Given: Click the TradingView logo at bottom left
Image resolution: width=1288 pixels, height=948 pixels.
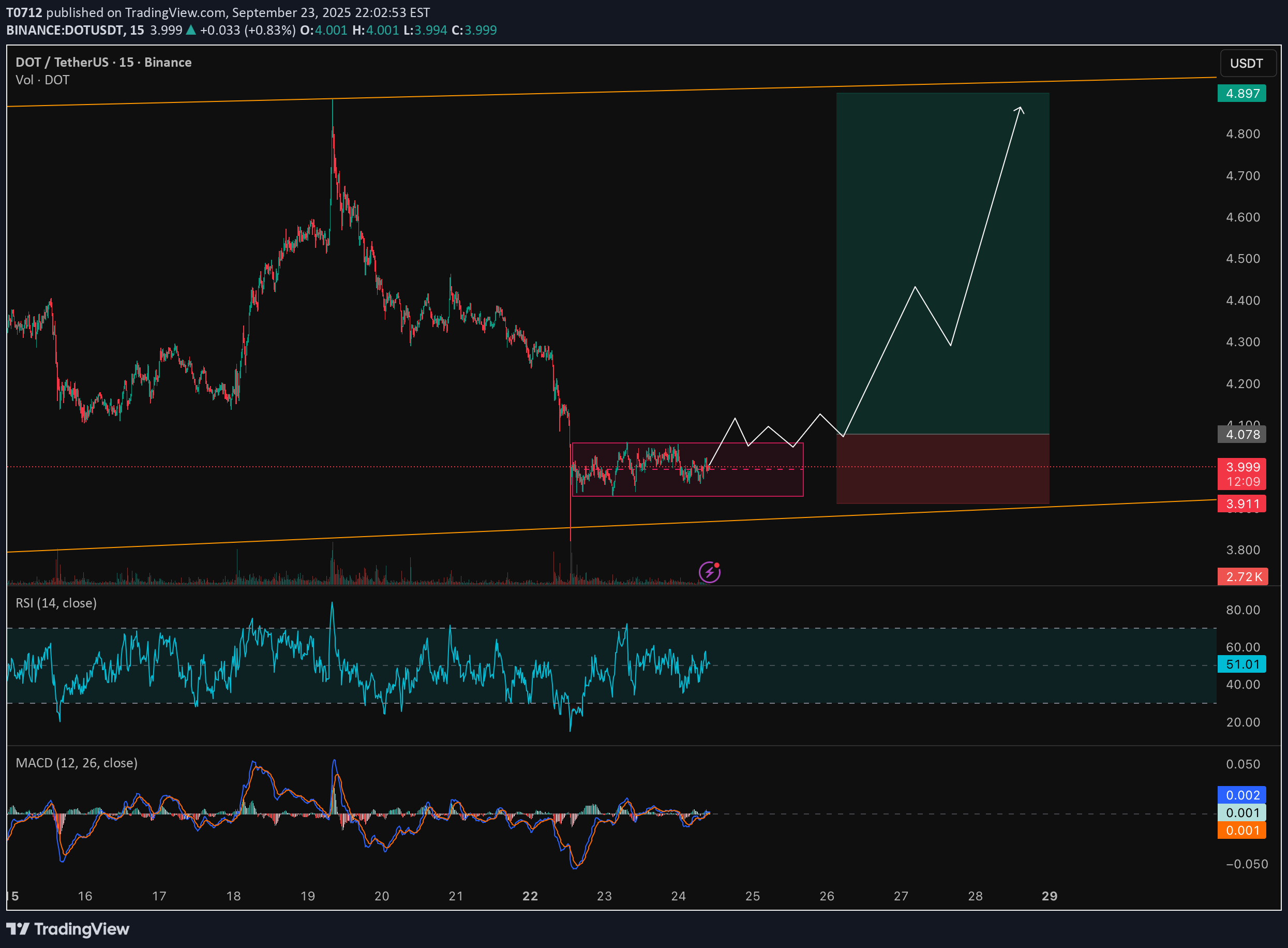Looking at the screenshot, I should pyautogui.click(x=68, y=928).
